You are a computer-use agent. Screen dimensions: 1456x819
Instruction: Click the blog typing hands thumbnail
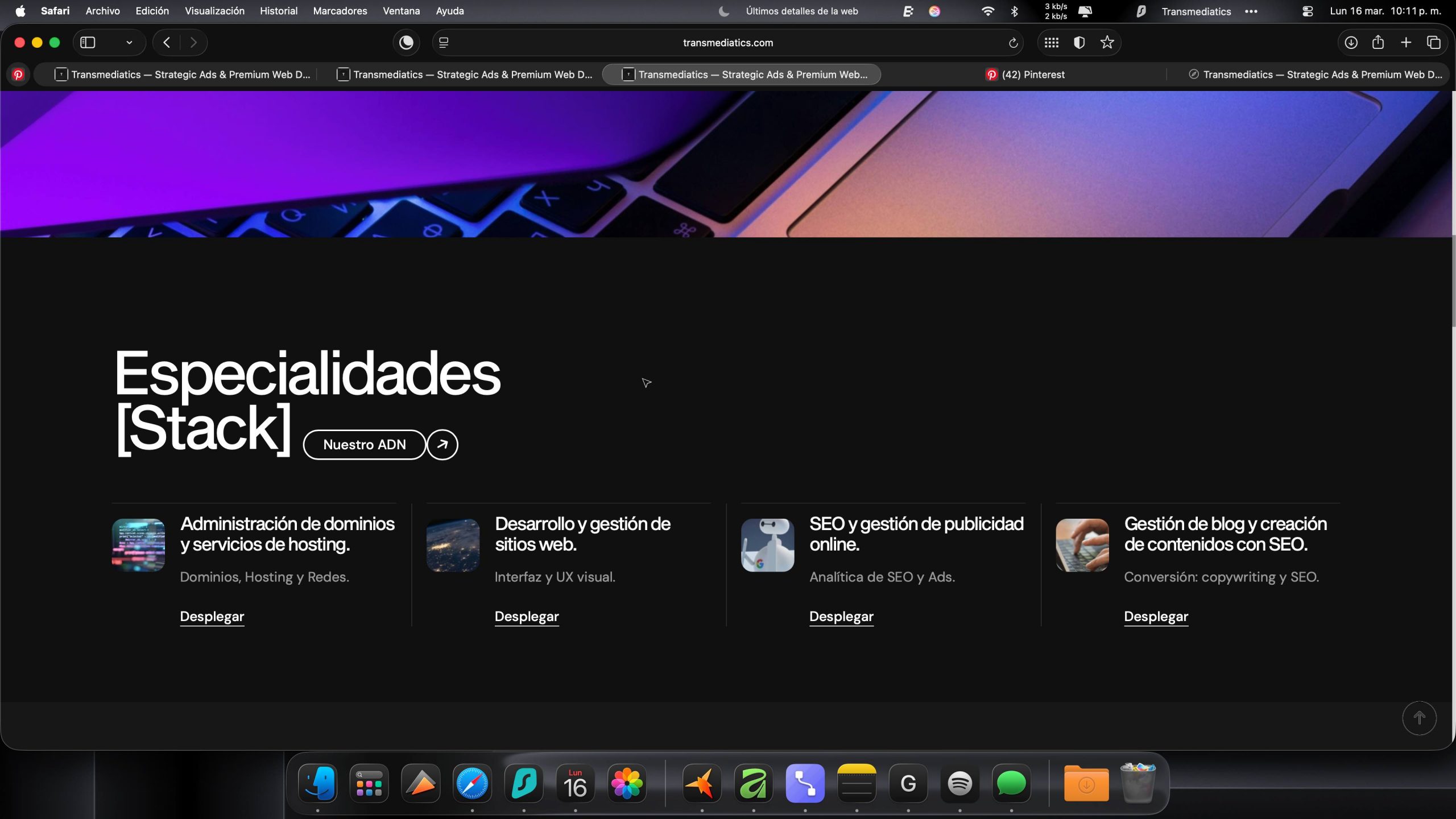[1082, 545]
